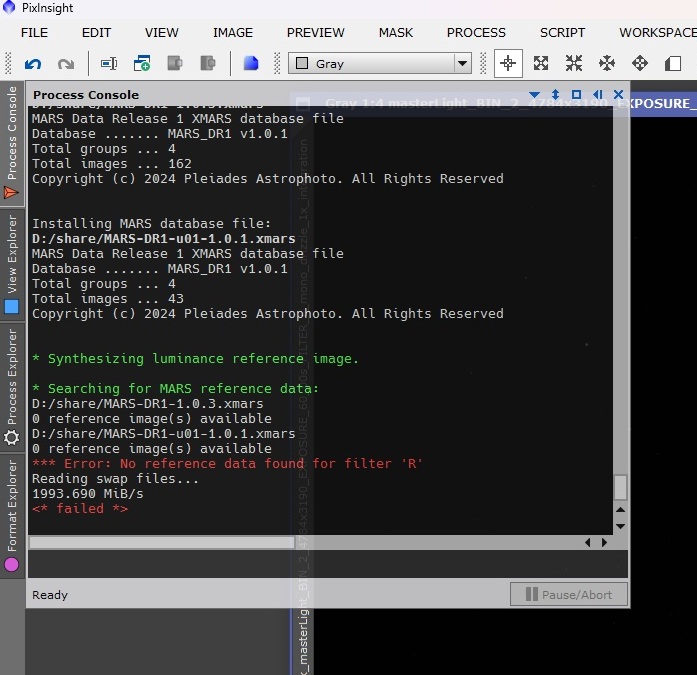
Task: Click the Pause/Abort button
Action: [x=569, y=594]
